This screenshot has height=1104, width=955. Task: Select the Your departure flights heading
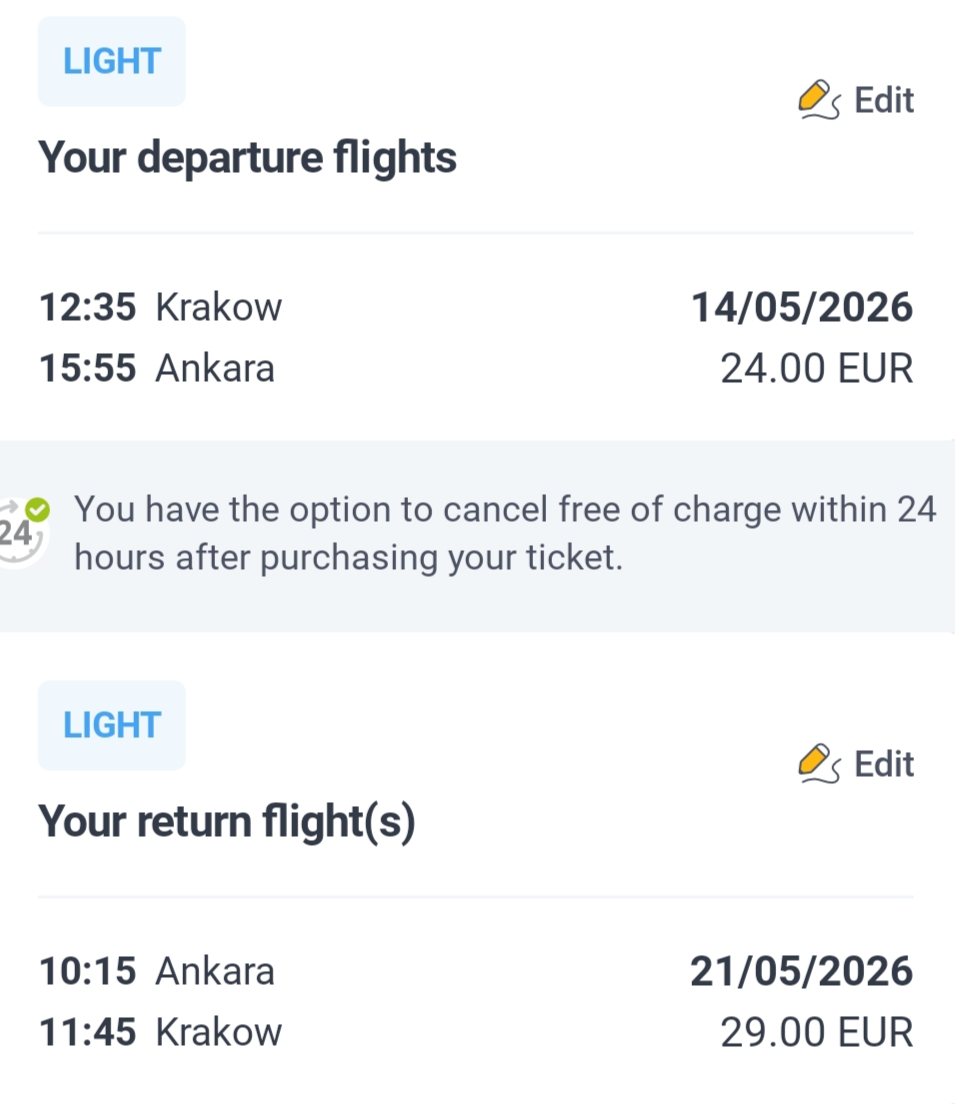(x=247, y=157)
